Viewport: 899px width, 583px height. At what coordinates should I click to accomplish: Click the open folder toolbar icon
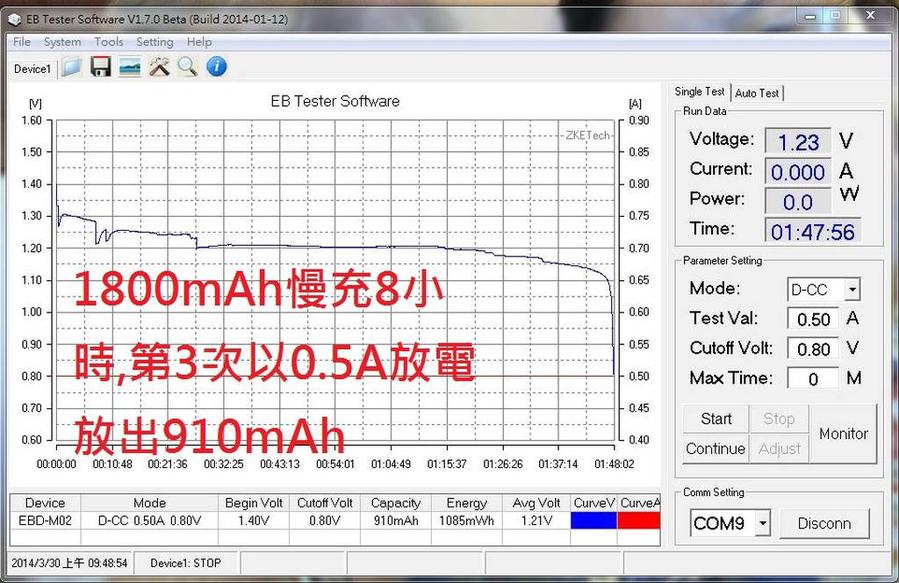70,67
